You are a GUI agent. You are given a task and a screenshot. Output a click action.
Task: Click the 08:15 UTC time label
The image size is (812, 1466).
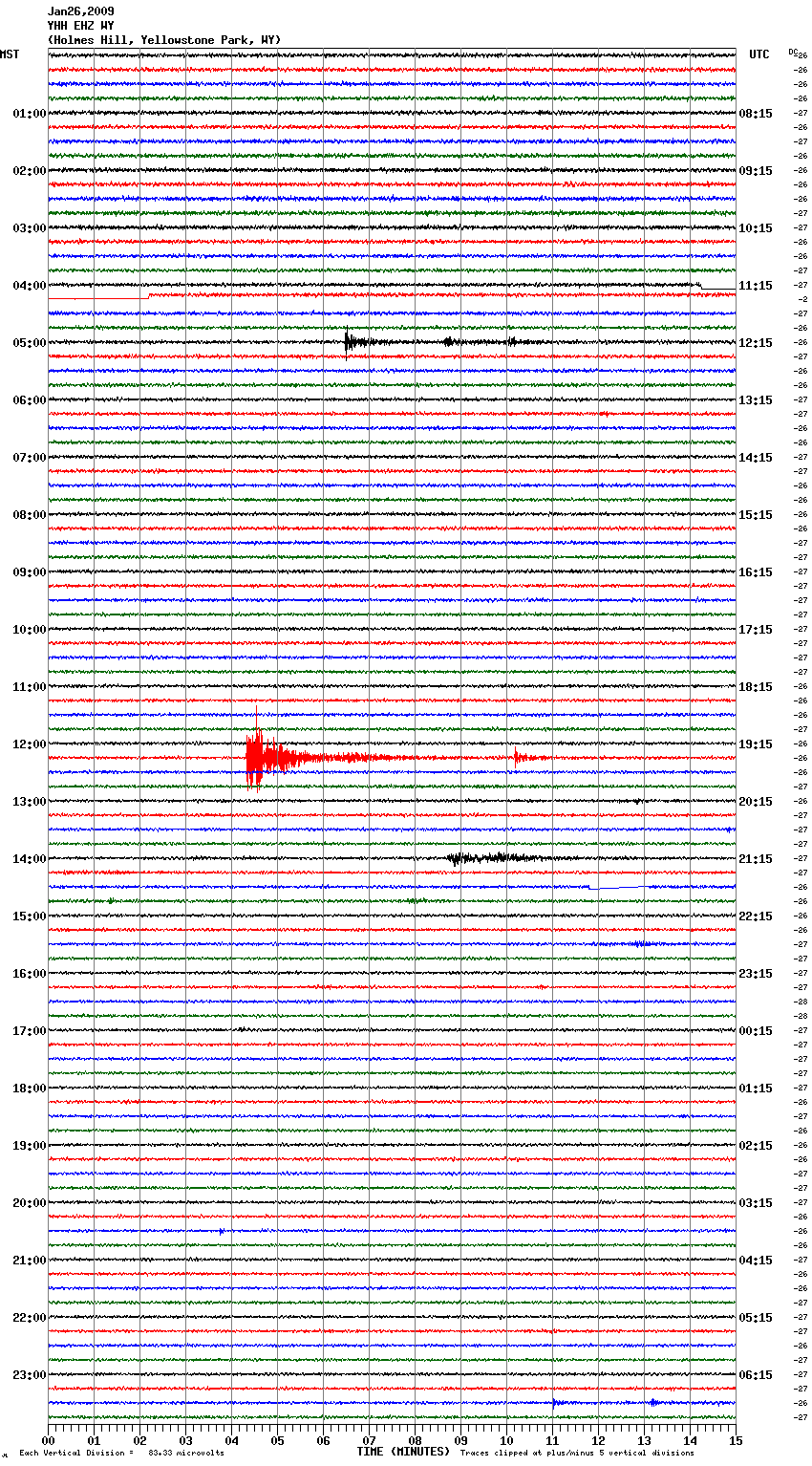click(756, 114)
